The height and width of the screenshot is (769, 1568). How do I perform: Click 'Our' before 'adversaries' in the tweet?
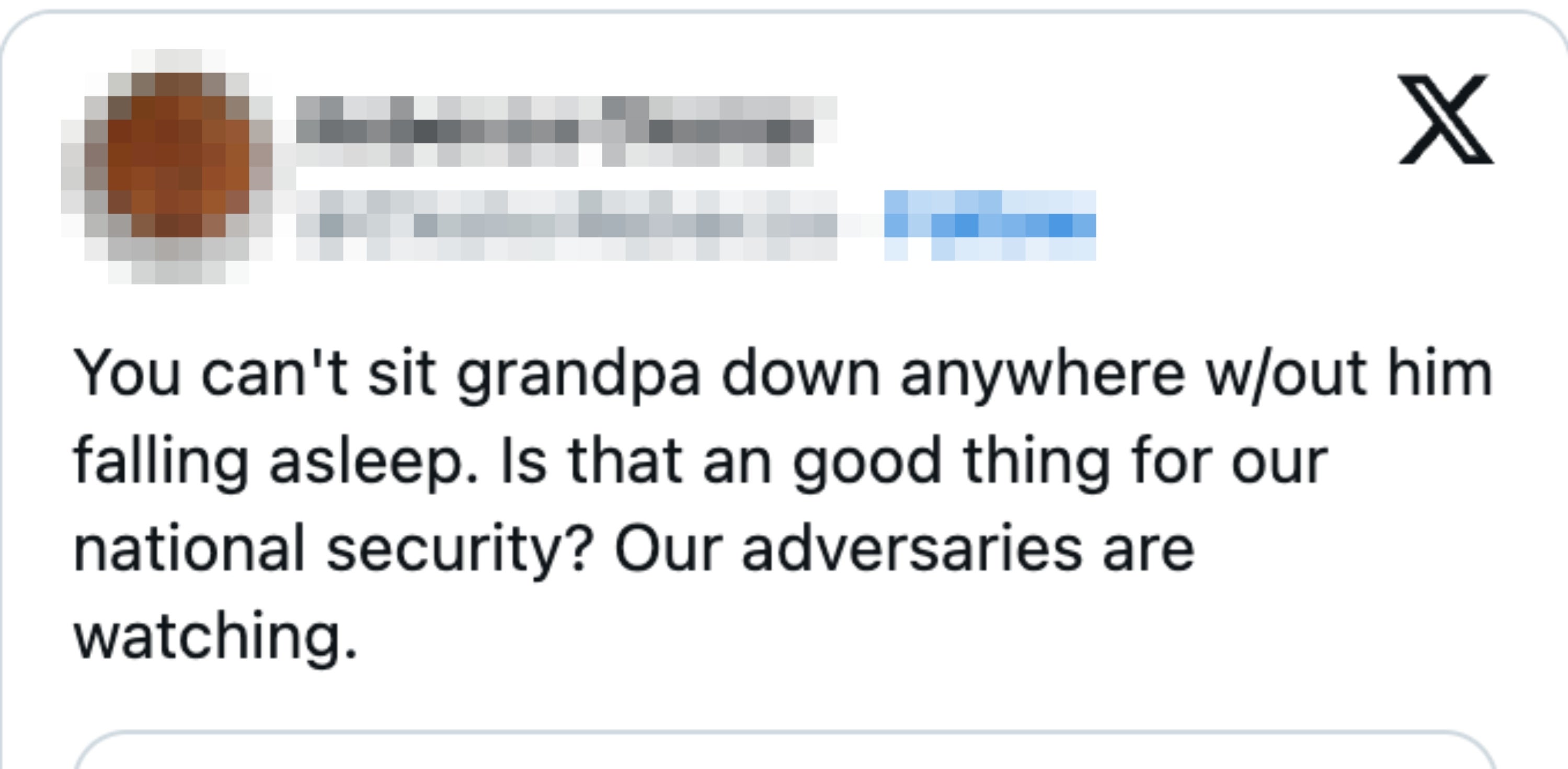668,549
